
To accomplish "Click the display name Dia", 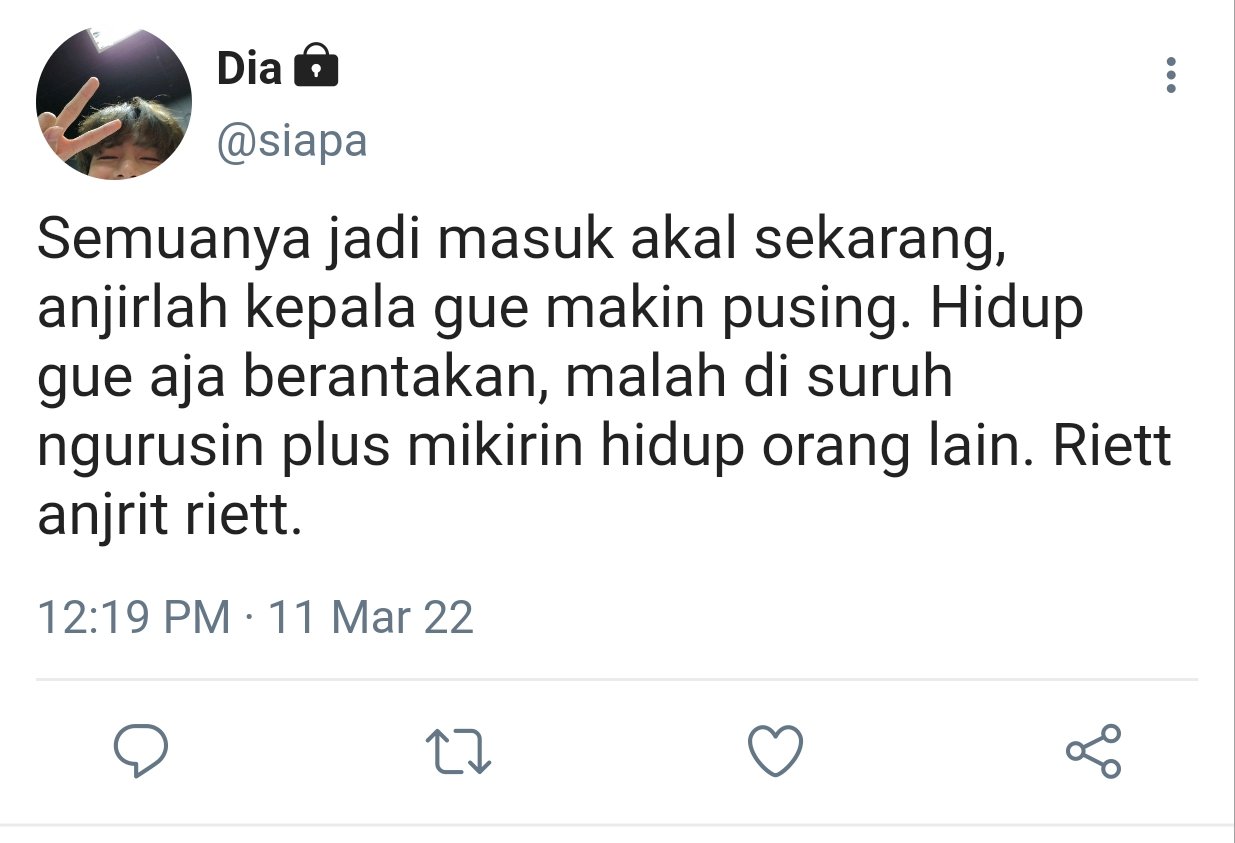I will pos(250,68).
